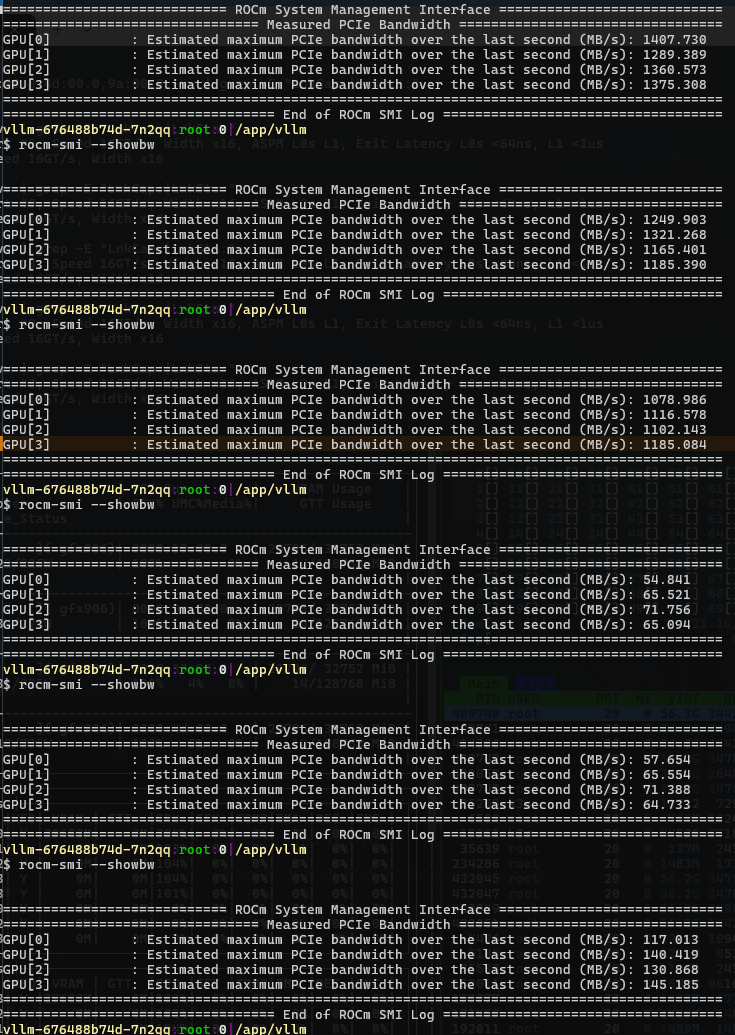Screen dimensions: 735x1035
Task: Select the 1360.573 bandwidth reading
Action: (x=674, y=70)
